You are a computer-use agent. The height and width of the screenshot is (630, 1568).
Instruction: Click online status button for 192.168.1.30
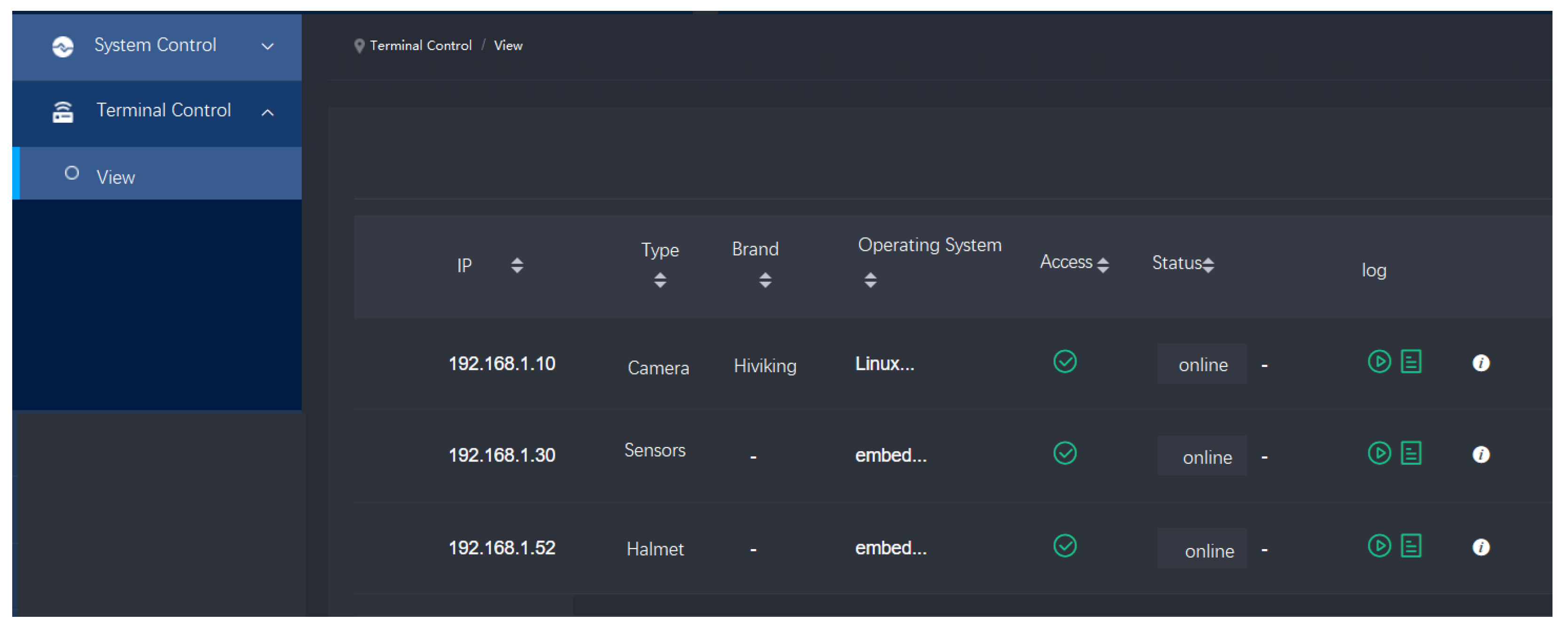point(1202,457)
